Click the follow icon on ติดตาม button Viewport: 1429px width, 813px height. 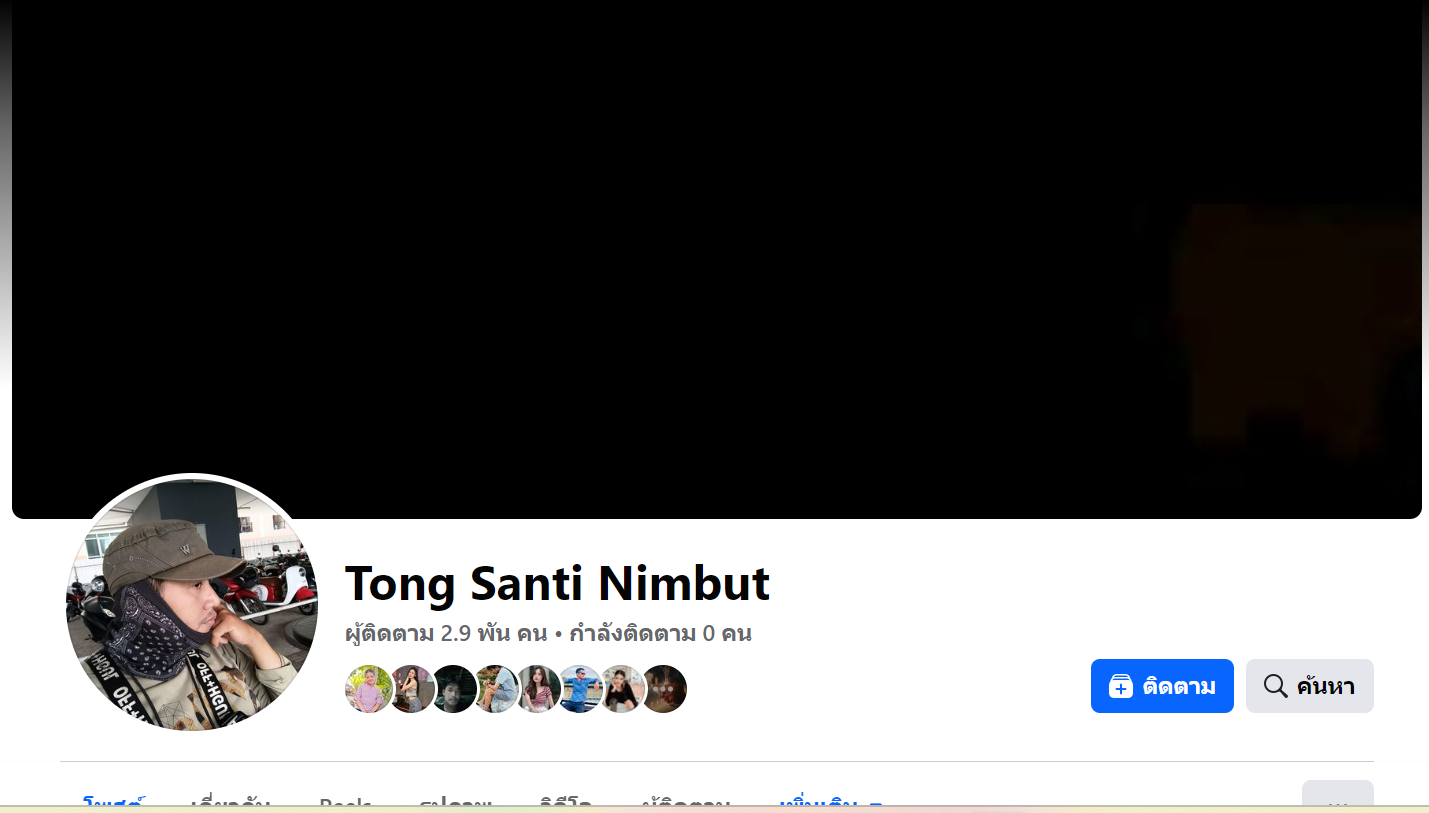[1121, 686]
